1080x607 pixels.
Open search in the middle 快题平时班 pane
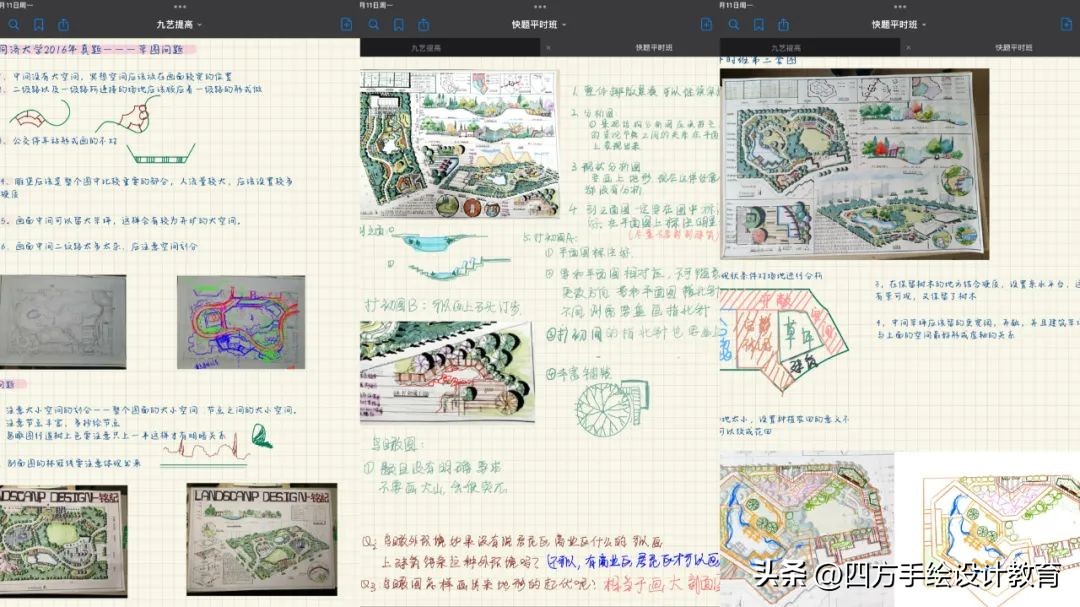pos(372,24)
